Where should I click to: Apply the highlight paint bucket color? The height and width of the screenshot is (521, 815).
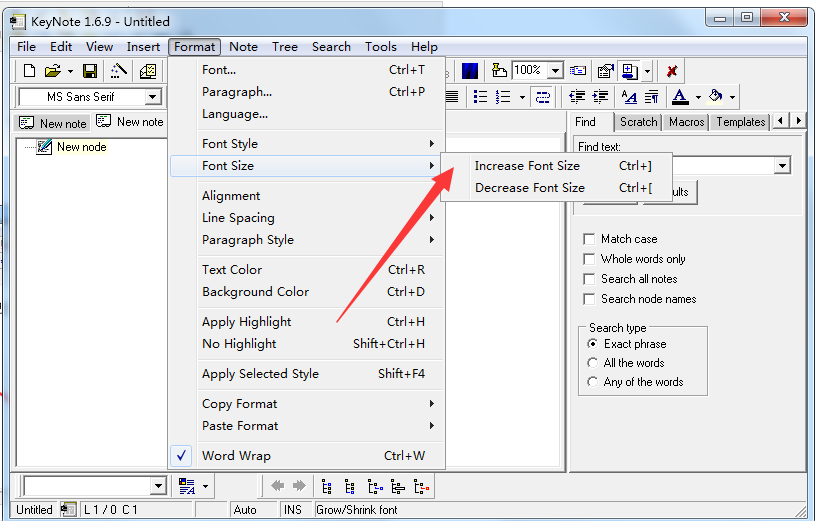pyautogui.click(x=716, y=96)
